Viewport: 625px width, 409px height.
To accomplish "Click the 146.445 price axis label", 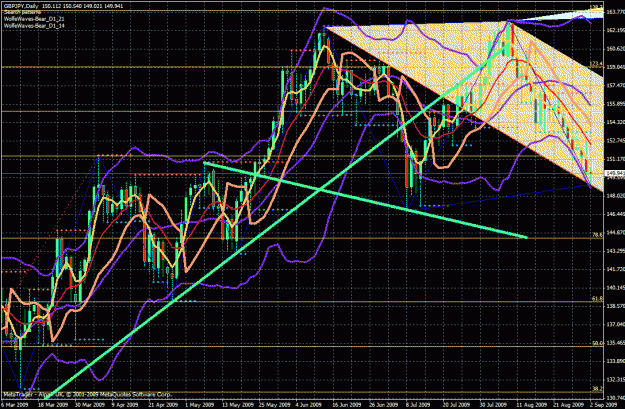I will point(615,214).
